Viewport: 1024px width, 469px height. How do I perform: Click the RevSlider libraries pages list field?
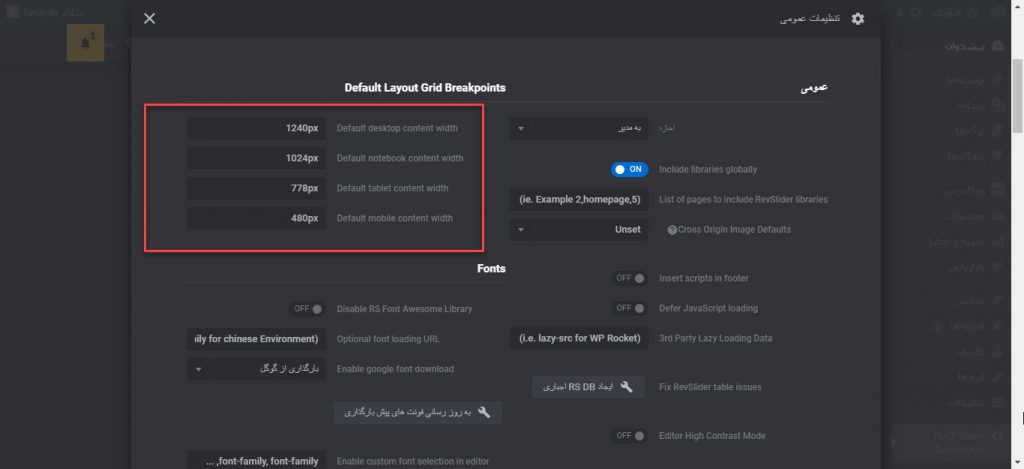pos(579,199)
